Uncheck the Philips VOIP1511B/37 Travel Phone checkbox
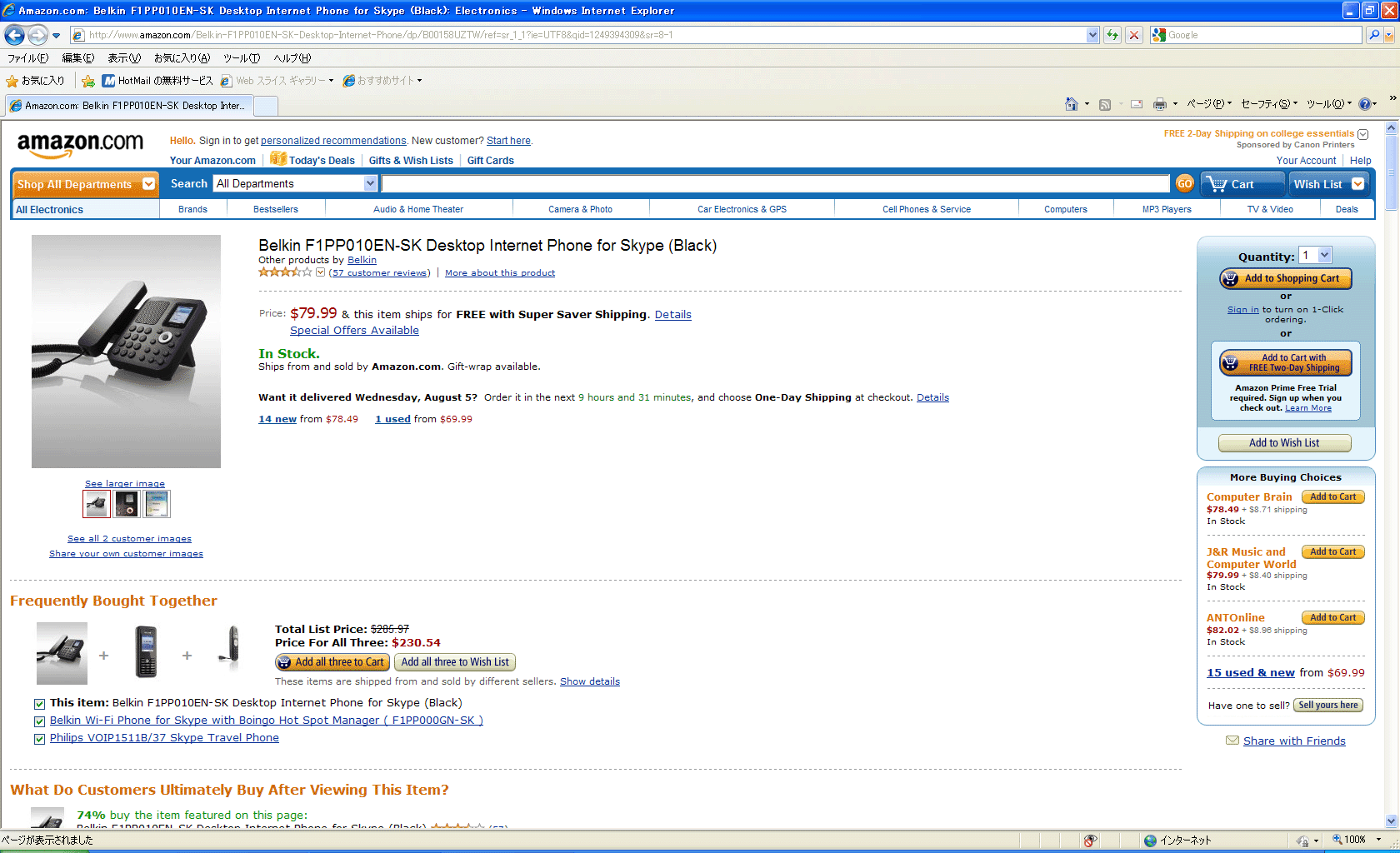The image size is (1400, 853). click(39, 739)
